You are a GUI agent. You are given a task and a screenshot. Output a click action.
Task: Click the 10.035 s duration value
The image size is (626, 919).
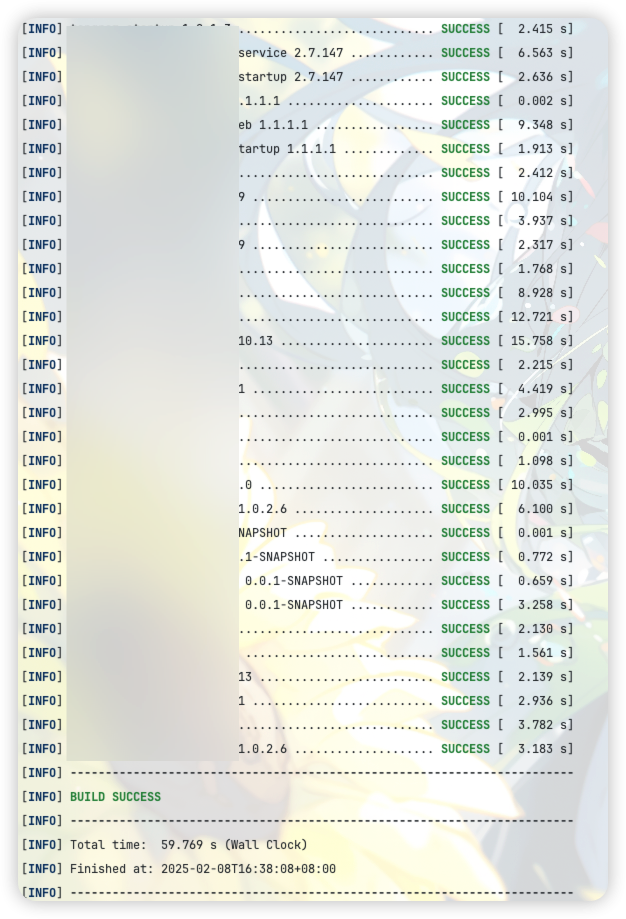click(x=539, y=485)
